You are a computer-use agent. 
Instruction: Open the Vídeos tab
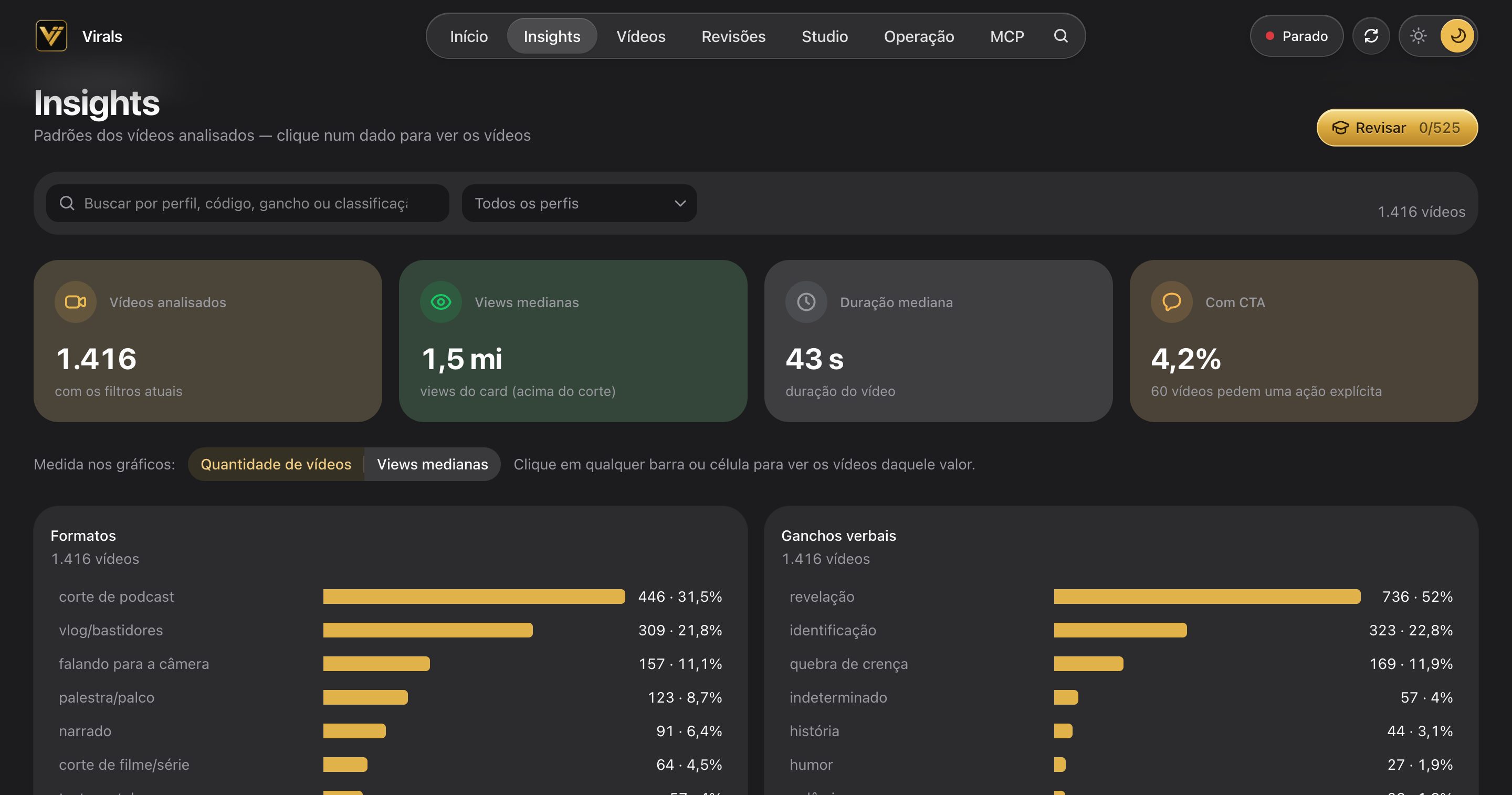coord(641,36)
